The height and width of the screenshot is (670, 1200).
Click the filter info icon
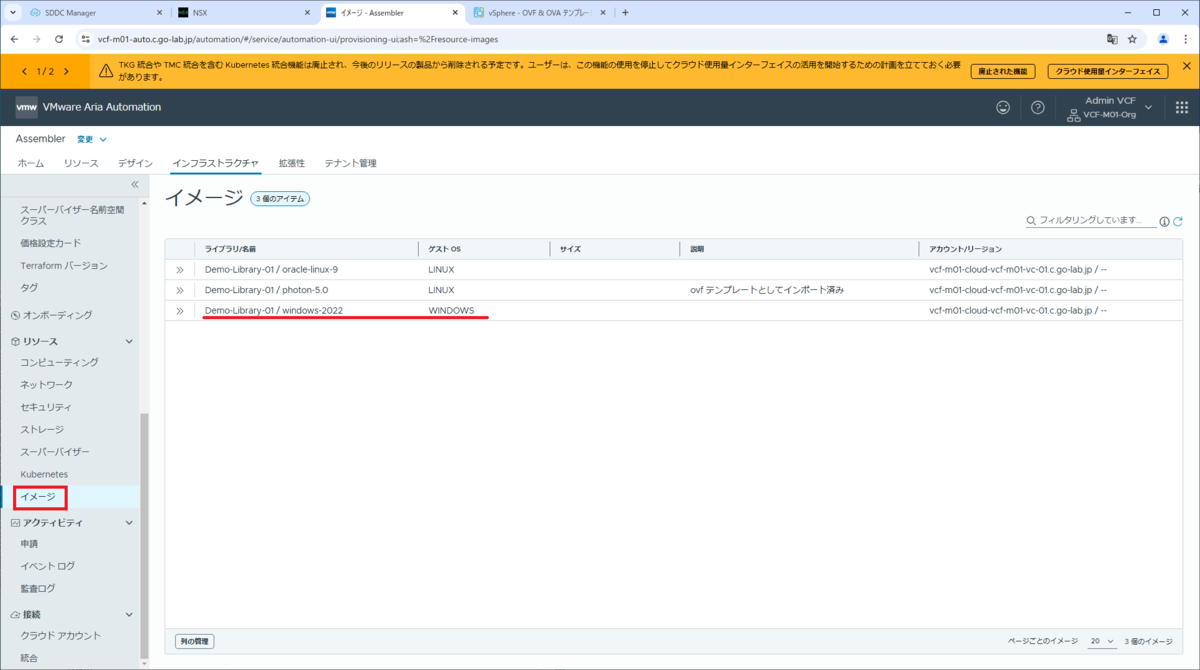(1164, 222)
